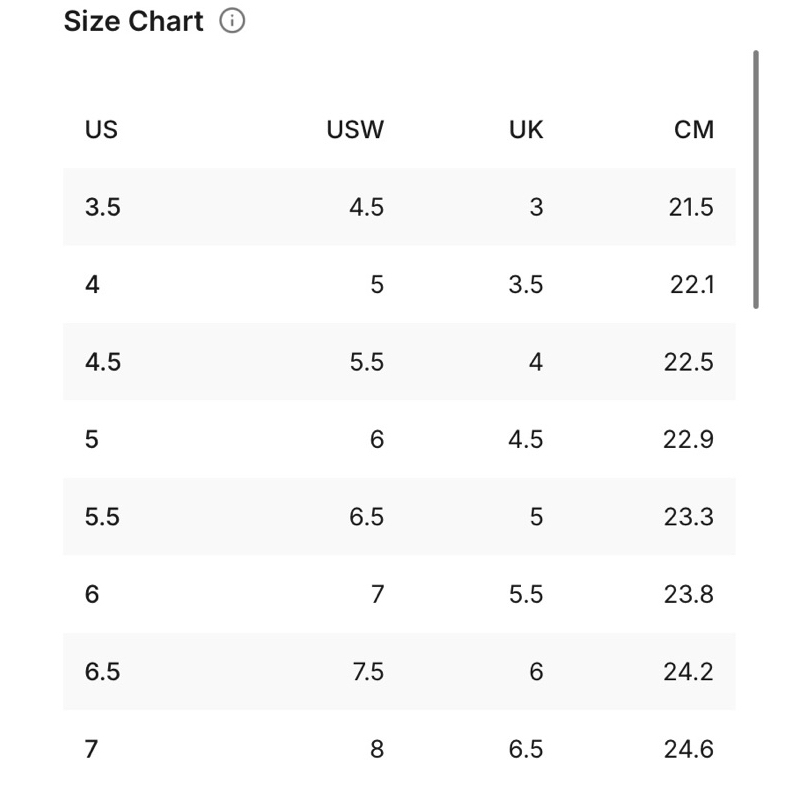The image size is (800, 800).
Task: Click the 22.9 CM value
Action: pos(688,439)
